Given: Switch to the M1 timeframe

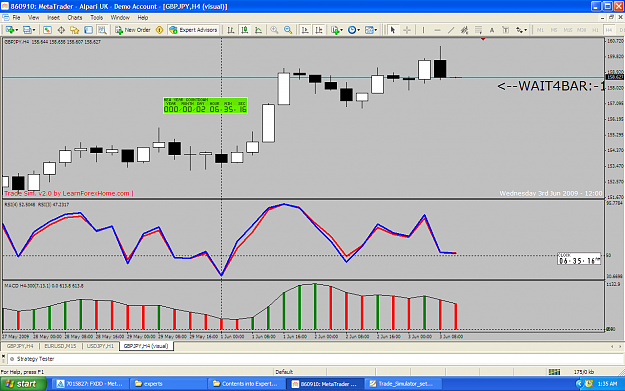Looking at the screenshot, I should pyautogui.click(x=540, y=30).
